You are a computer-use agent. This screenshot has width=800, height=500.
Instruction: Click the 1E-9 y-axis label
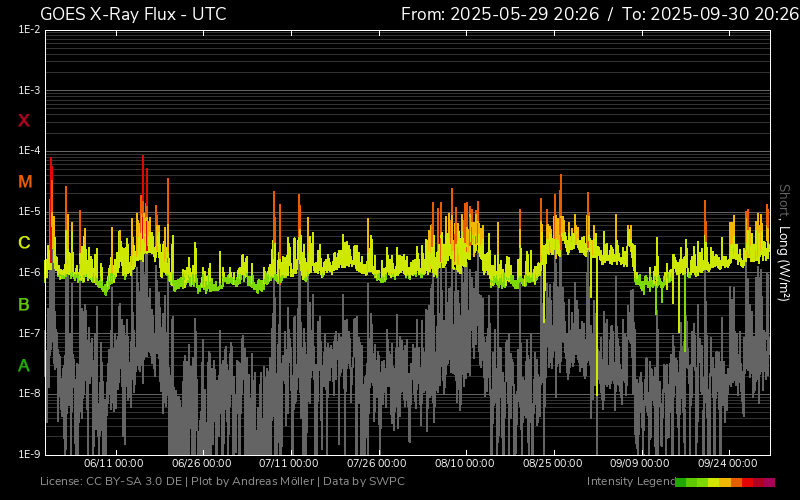tap(29, 454)
